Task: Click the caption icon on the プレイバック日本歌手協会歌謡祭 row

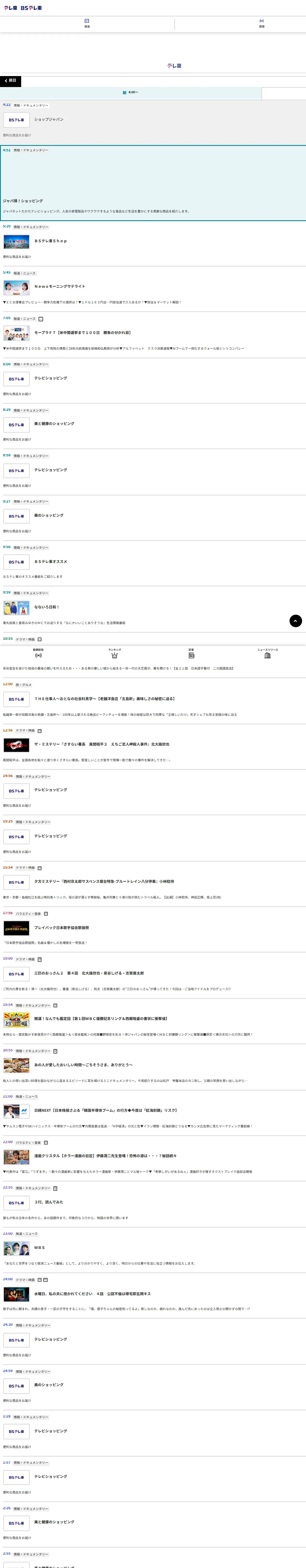Action: [46, 914]
